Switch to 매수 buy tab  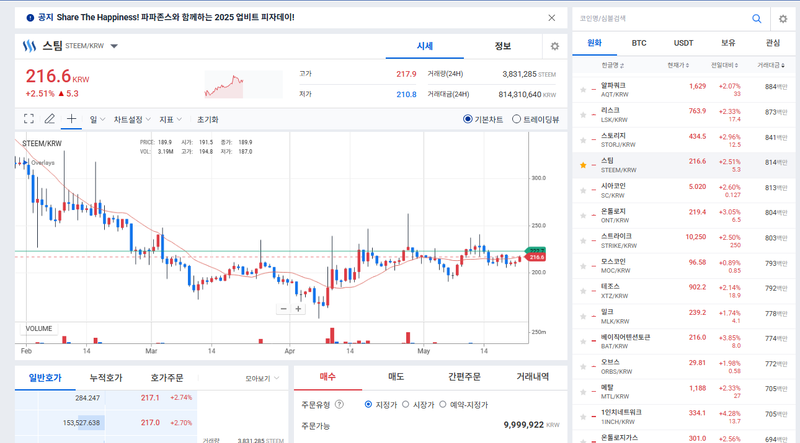tap(328, 377)
